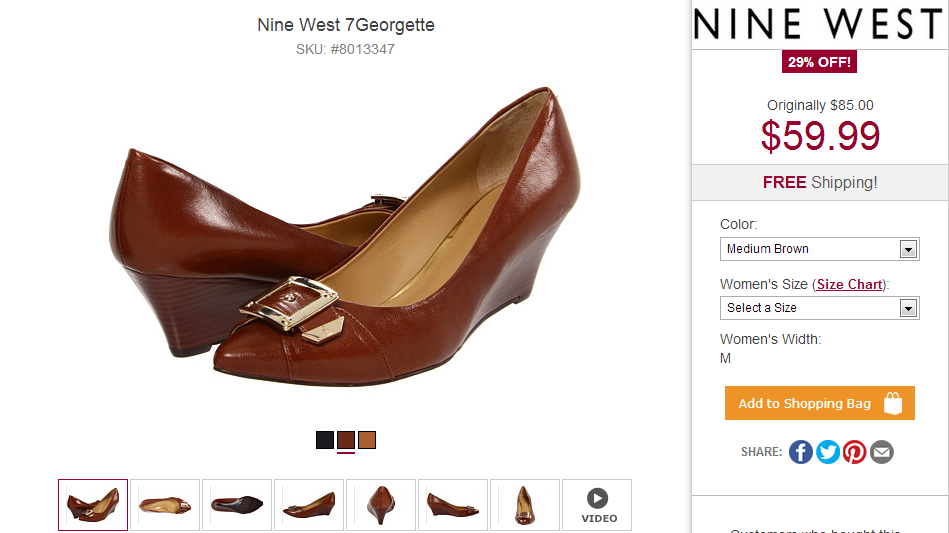Open the Color dropdown showing Medium Brown
Image resolution: width=949 pixels, height=533 pixels.
[x=819, y=249]
